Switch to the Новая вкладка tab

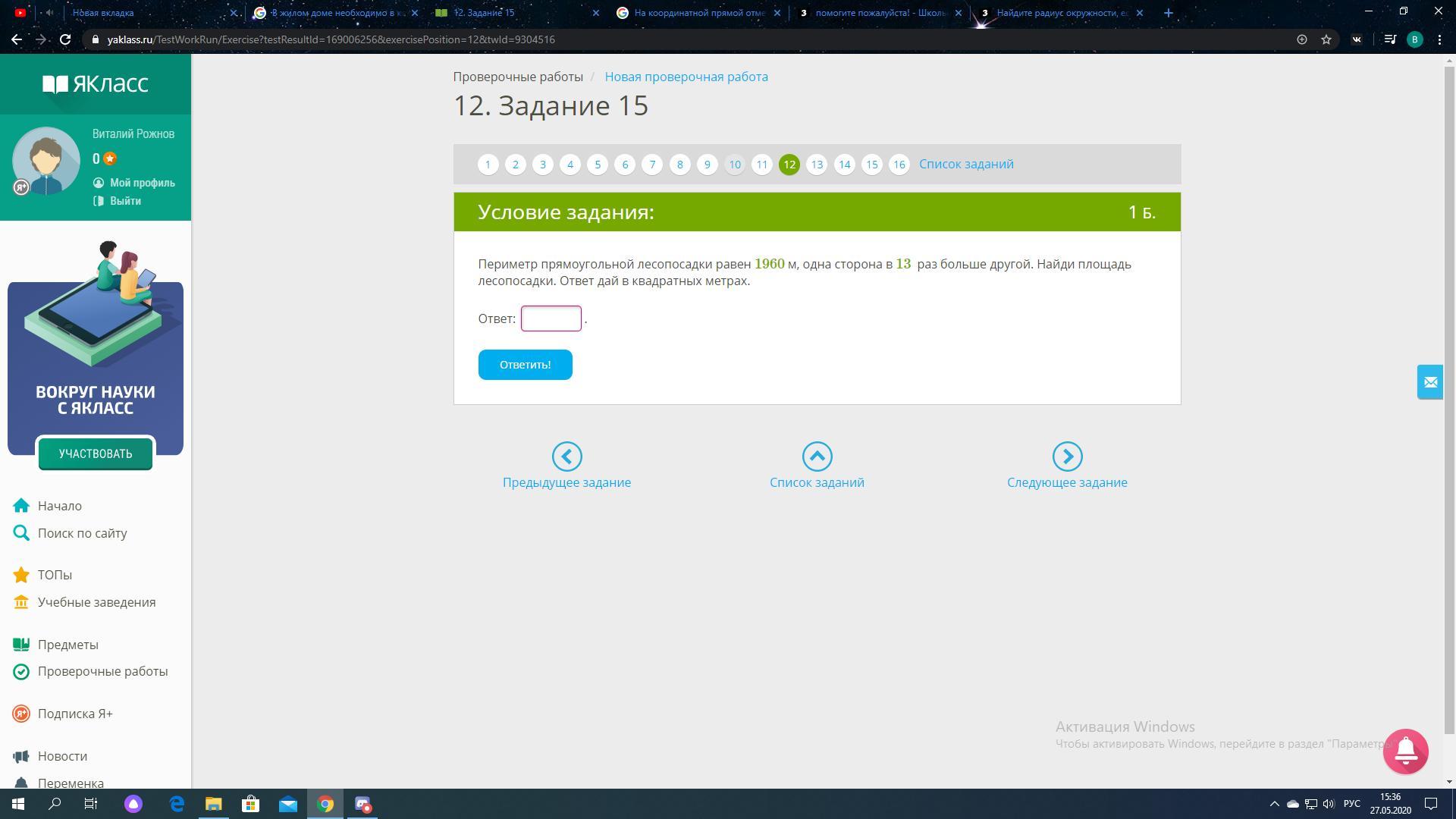tap(103, 13)
